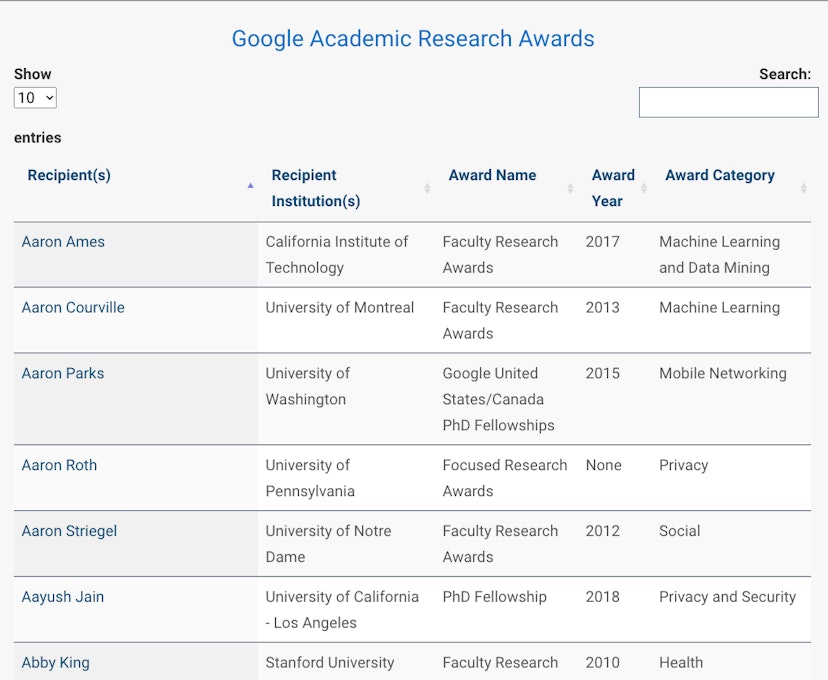The width and height of the screenshot is (828, 680).
Task: Sort by Recipient Institution(s) column header
Action: click(316, 188)
